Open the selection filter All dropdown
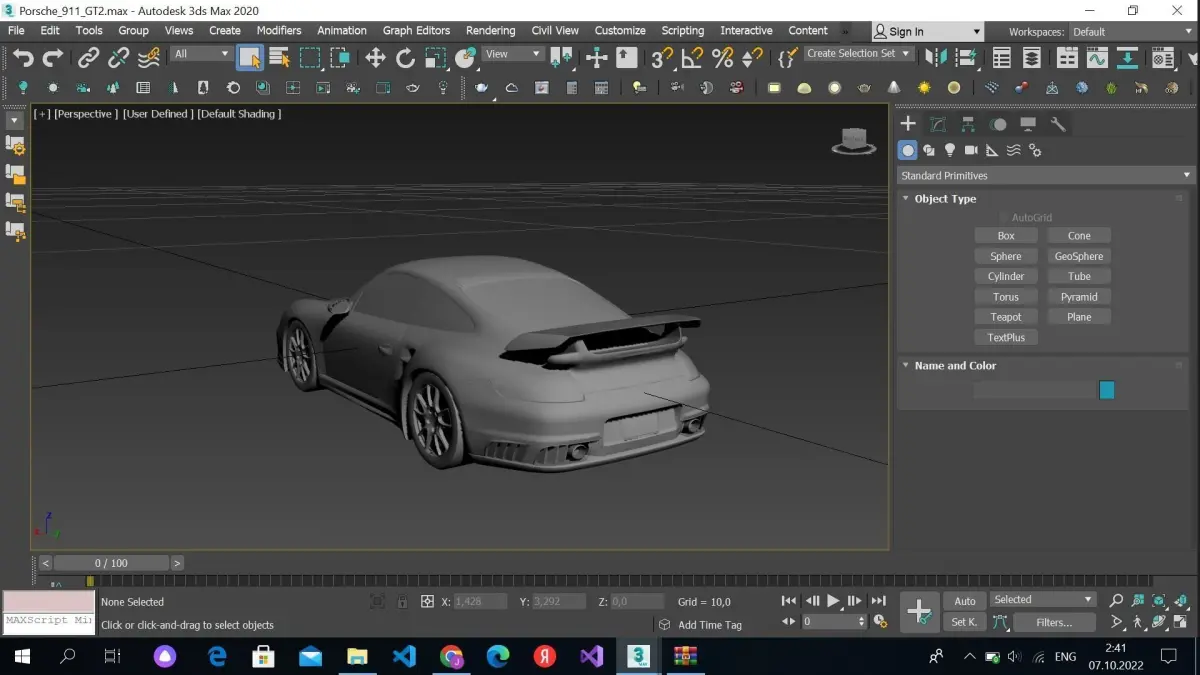1200x675 pixels. coord(201,54)
